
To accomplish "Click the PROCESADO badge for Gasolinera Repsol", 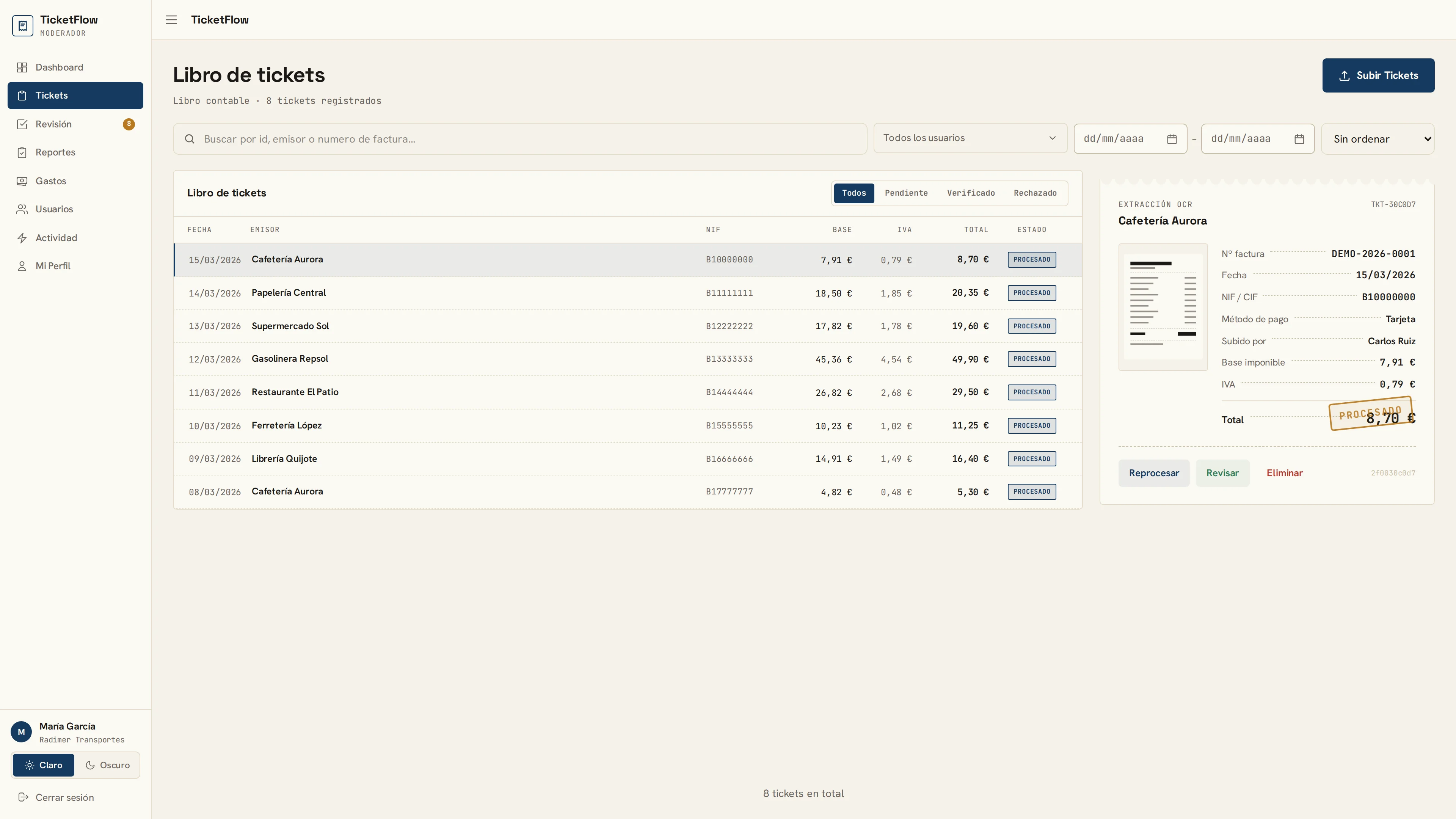I will [x=1031, y=359].
